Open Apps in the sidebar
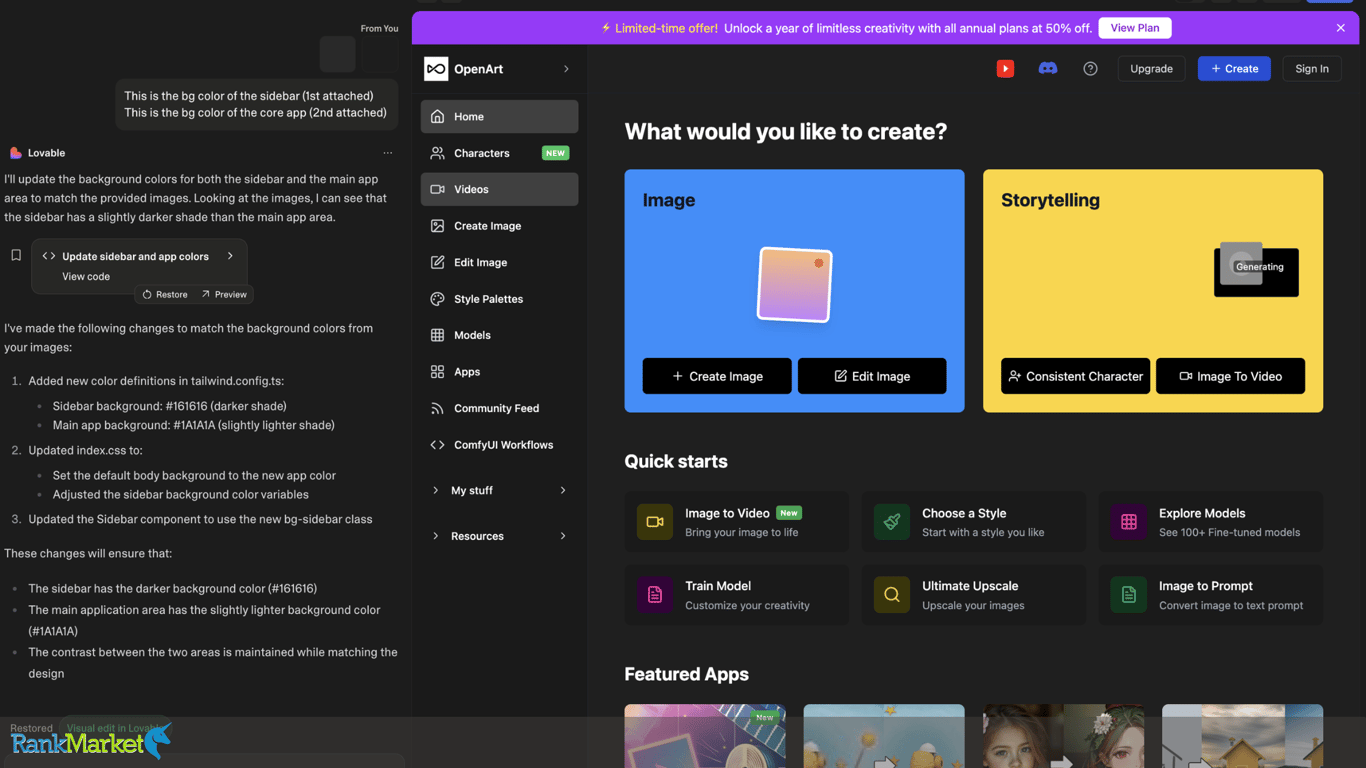The height and width of the screenshot is (768, 1366). point(499,372)
